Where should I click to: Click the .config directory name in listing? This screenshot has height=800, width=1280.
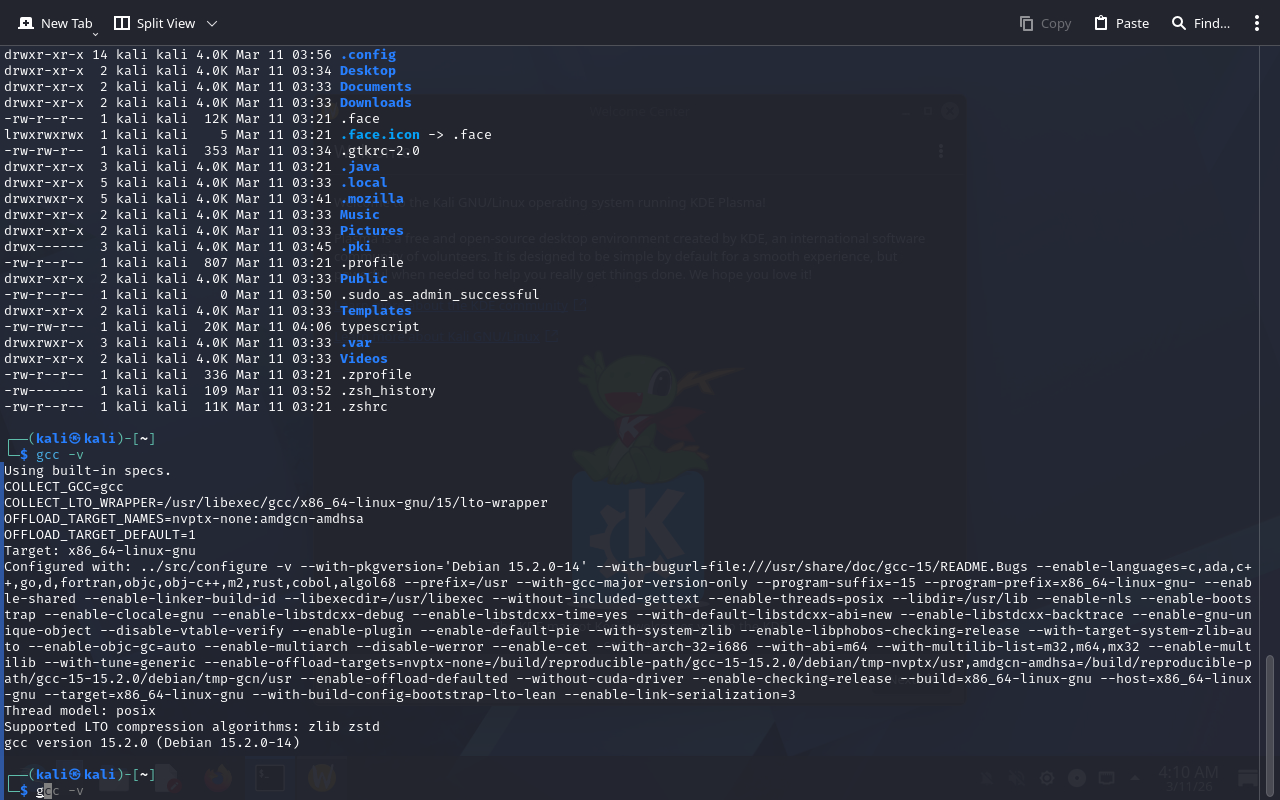click(x=368, y=55)
